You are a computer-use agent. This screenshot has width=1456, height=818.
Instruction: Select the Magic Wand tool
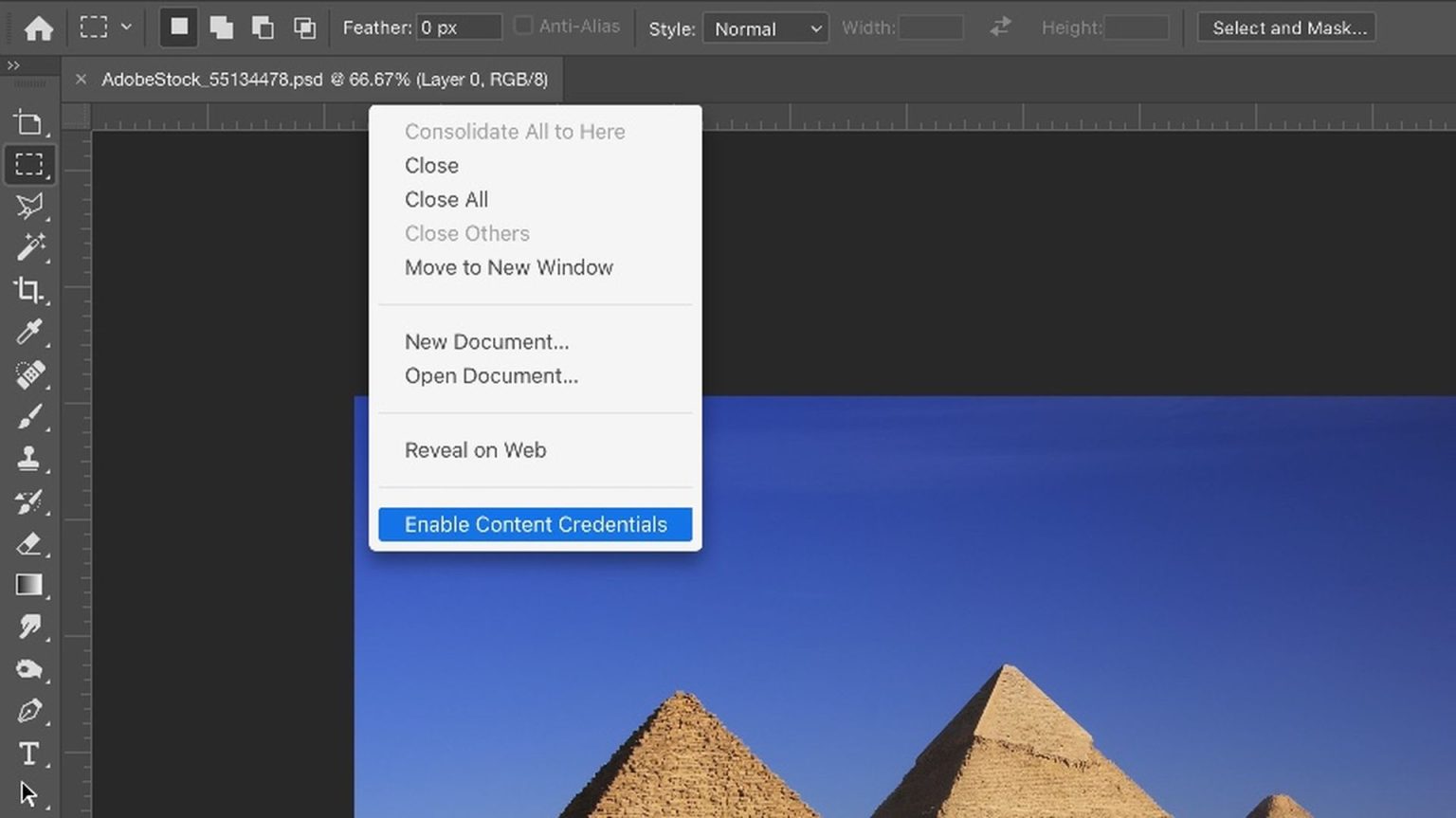(29, 248)
